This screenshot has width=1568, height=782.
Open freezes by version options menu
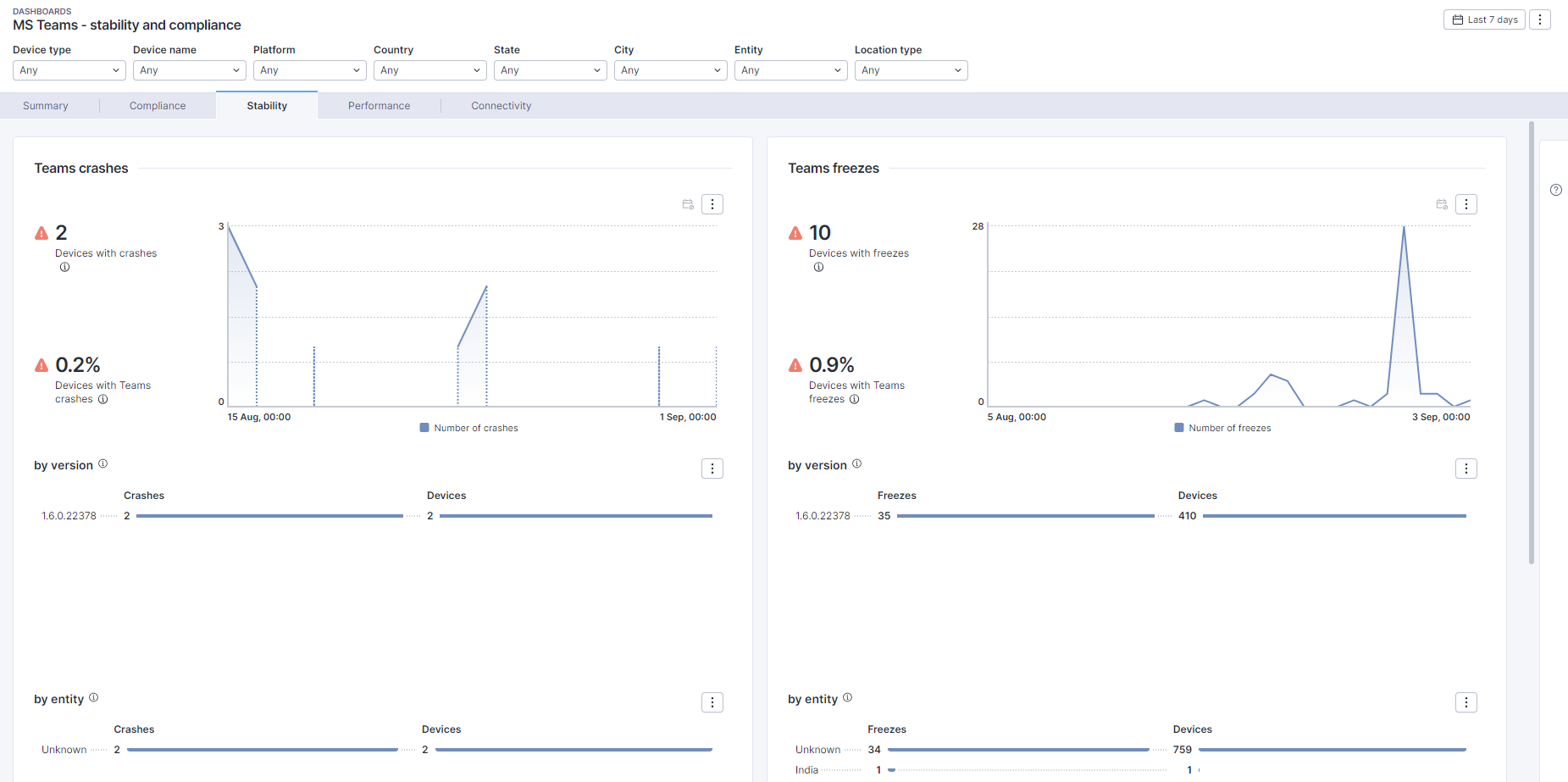pos(1466,469)
